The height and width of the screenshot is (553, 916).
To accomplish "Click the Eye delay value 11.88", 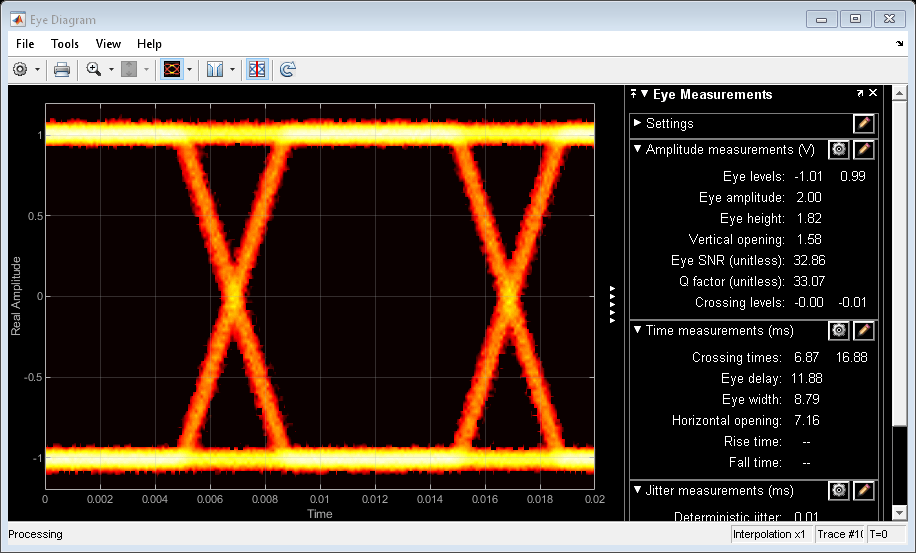I will click(807, 378).
